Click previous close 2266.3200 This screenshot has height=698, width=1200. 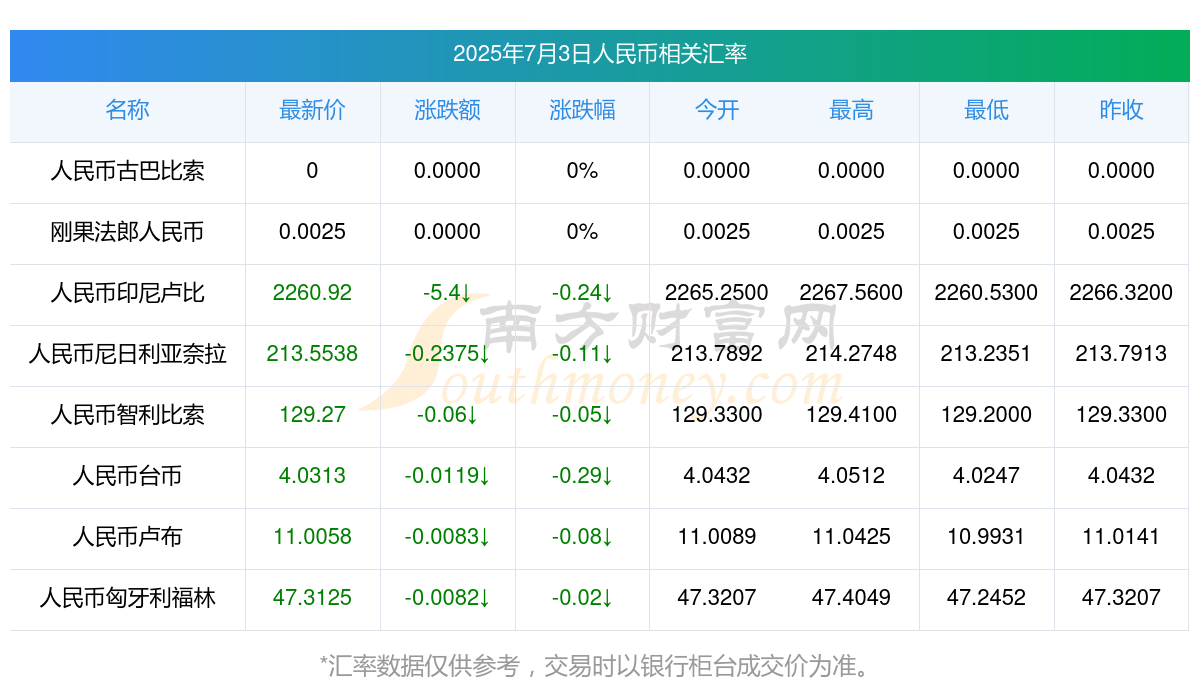coord(1121,293)
